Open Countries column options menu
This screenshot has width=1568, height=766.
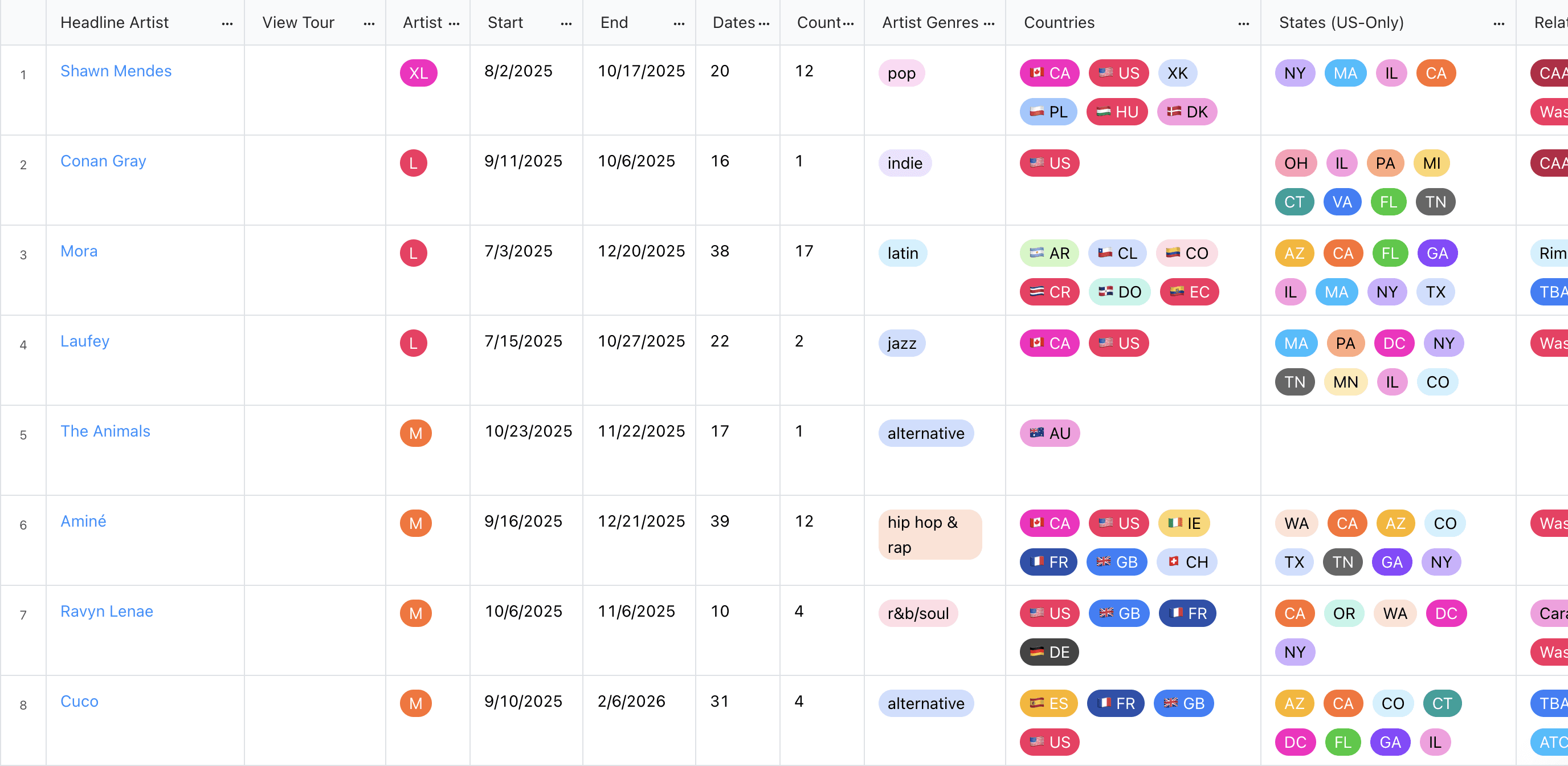[1244, 23]
